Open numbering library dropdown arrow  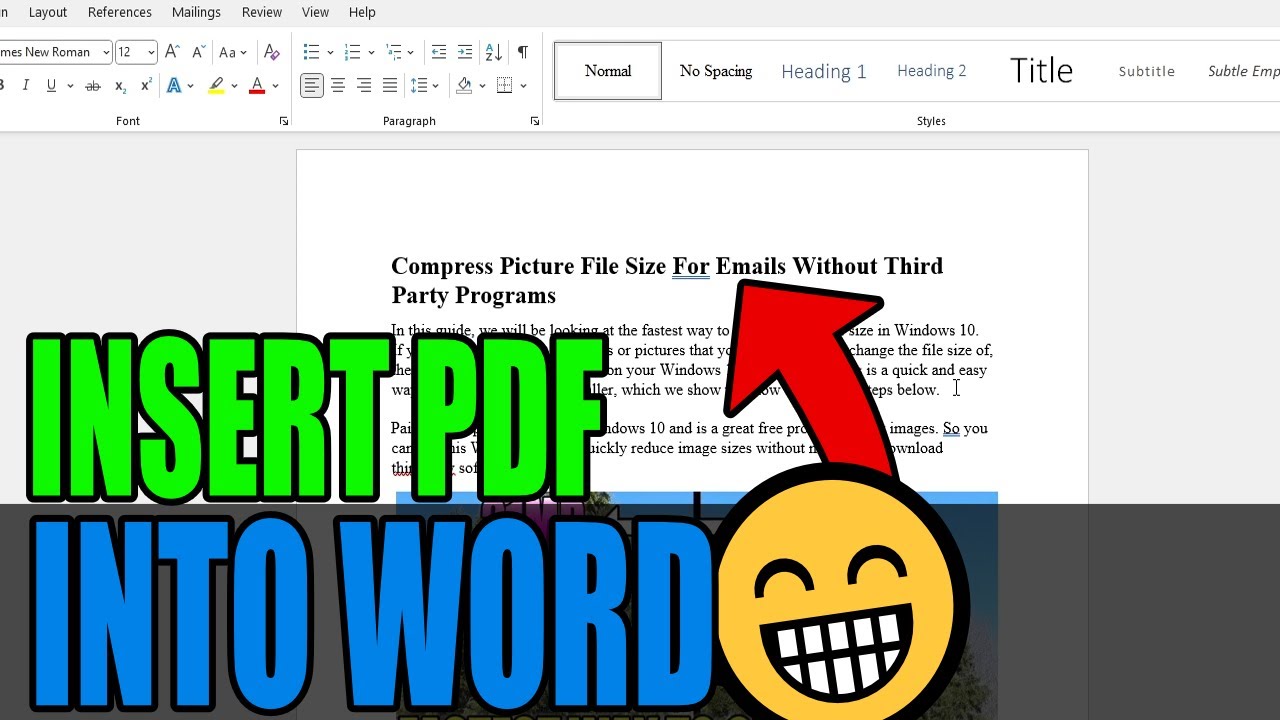click(x=371, y=52)
